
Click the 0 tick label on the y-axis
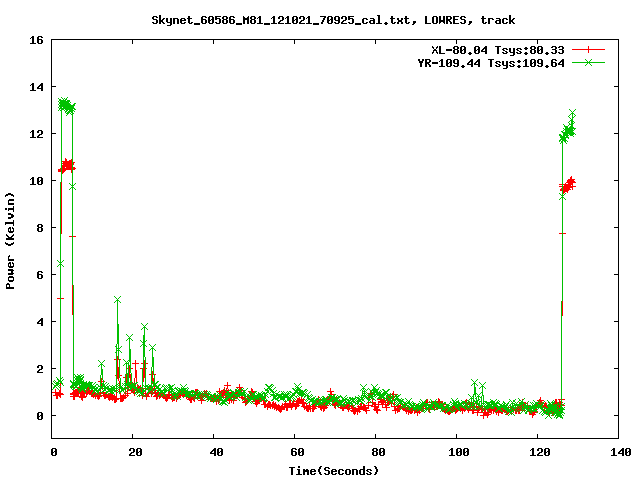click(38, 416)
